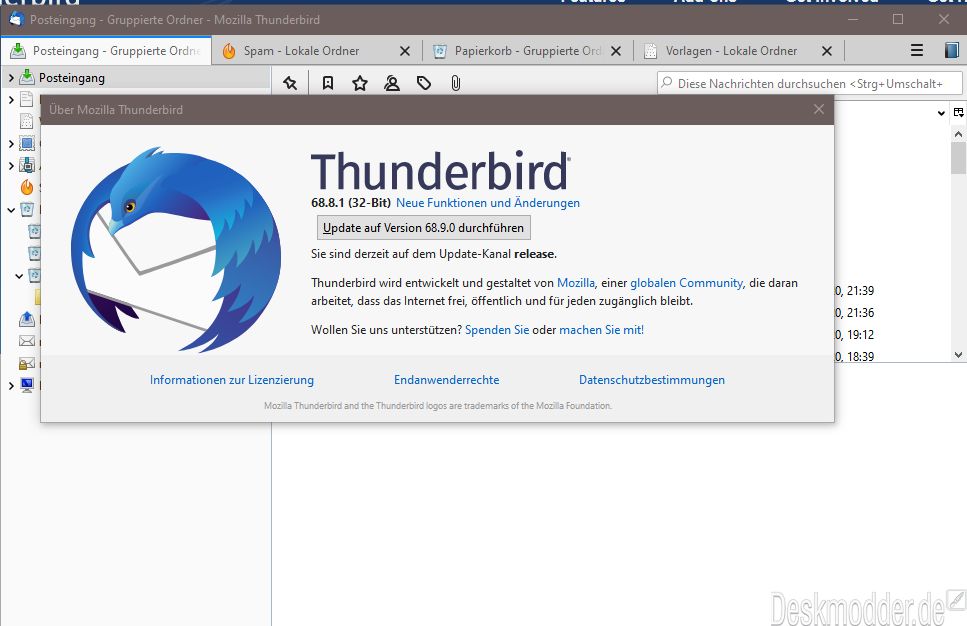The width and height of the screenshot is (967, 626).
Task: Close the Spam - Lokale Ordner tab
Action: (x=405, y=51)
